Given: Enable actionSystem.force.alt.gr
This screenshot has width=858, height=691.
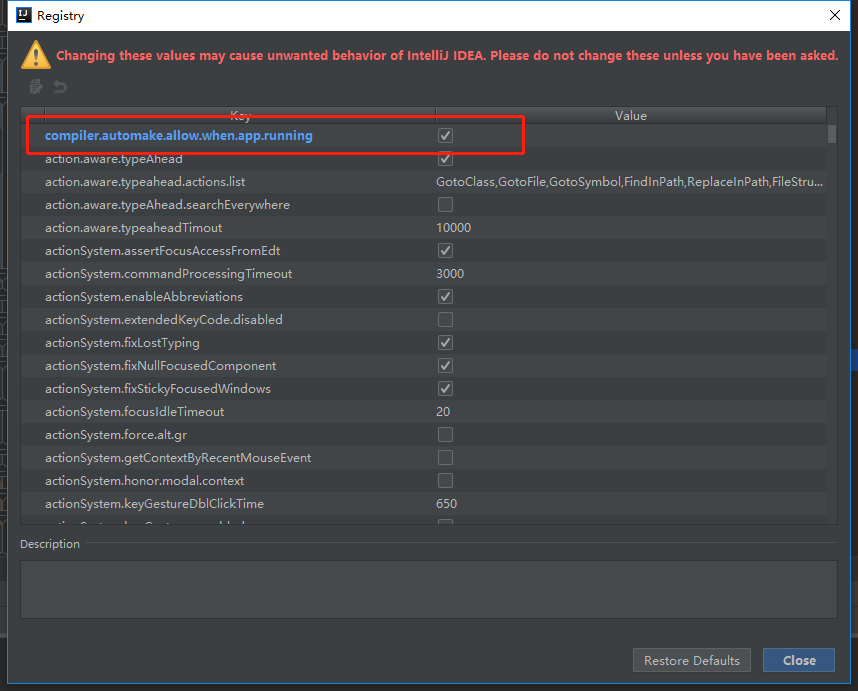Looking at the screenshot, I should [x=445, y=434].
